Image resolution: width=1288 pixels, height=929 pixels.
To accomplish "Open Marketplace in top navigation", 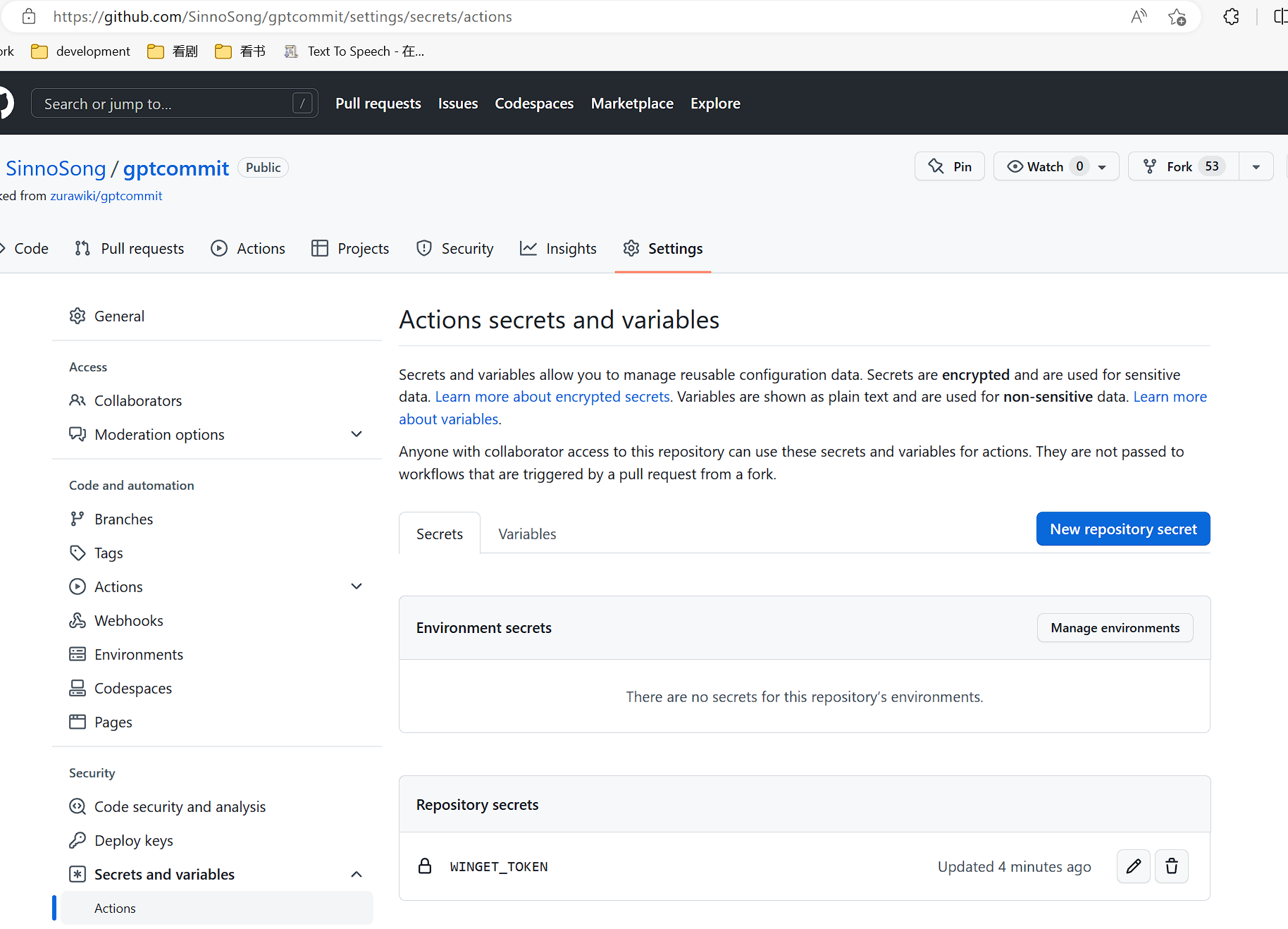I will point(632,104).
